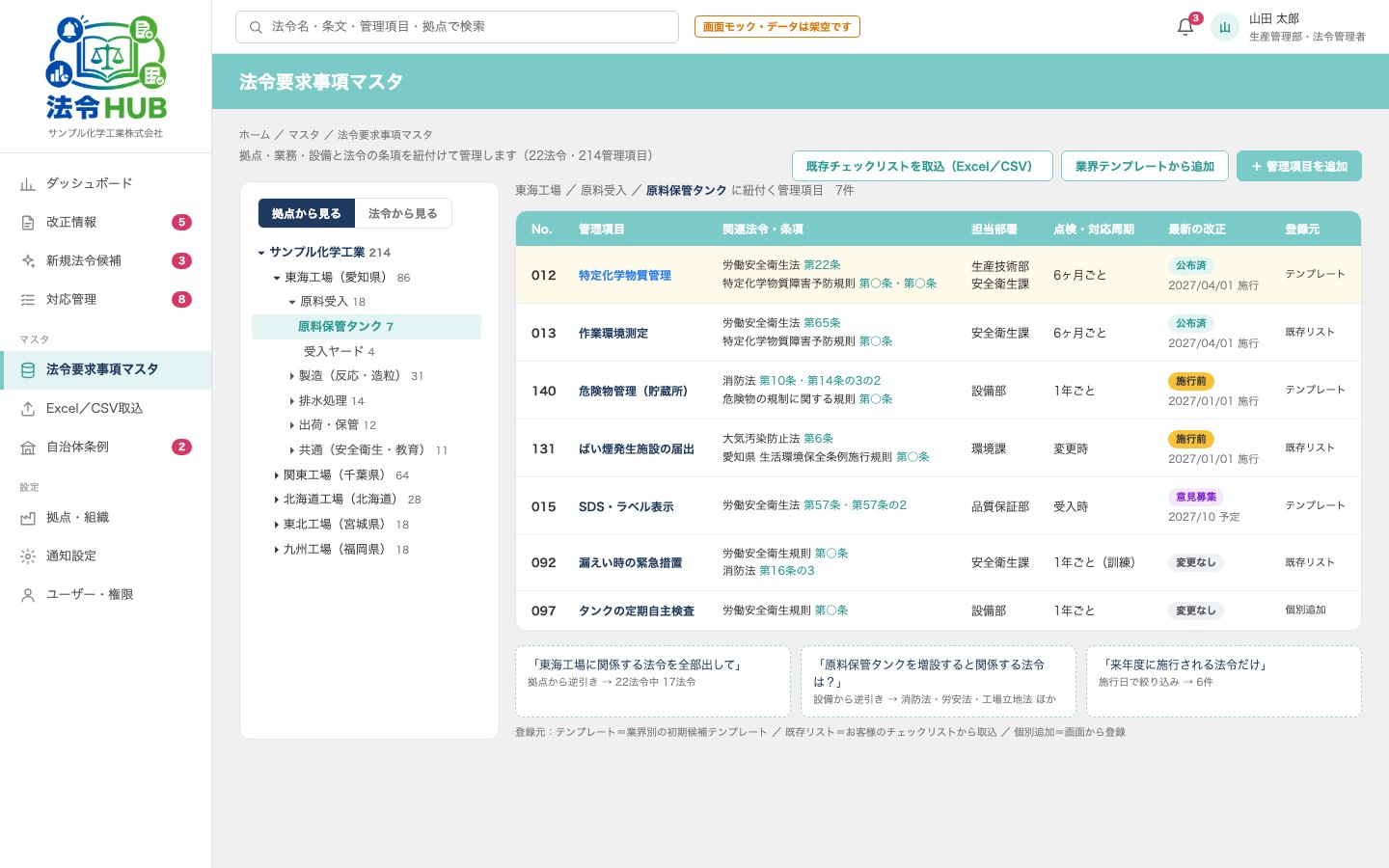This screenshot has height=868, width=1389.
Task: Click the dashboard chart icon
Action: click(28, 183)
